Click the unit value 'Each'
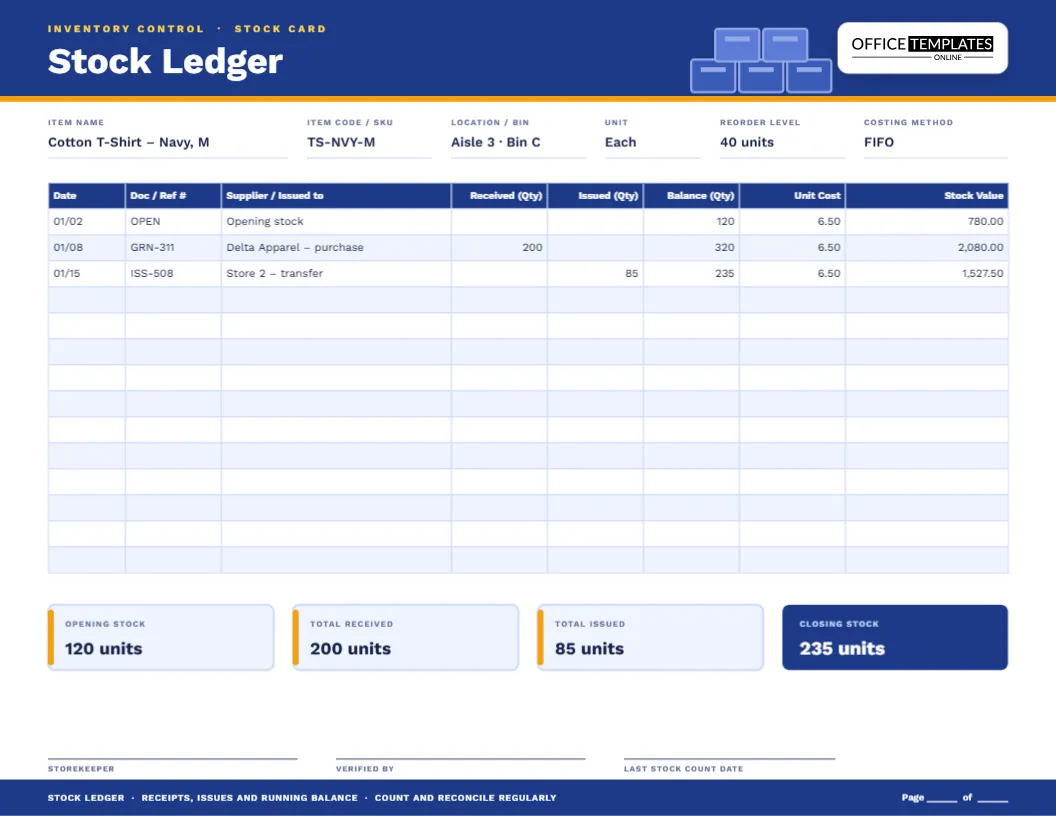The image size is (1056, 816). [x=620, y=142]
